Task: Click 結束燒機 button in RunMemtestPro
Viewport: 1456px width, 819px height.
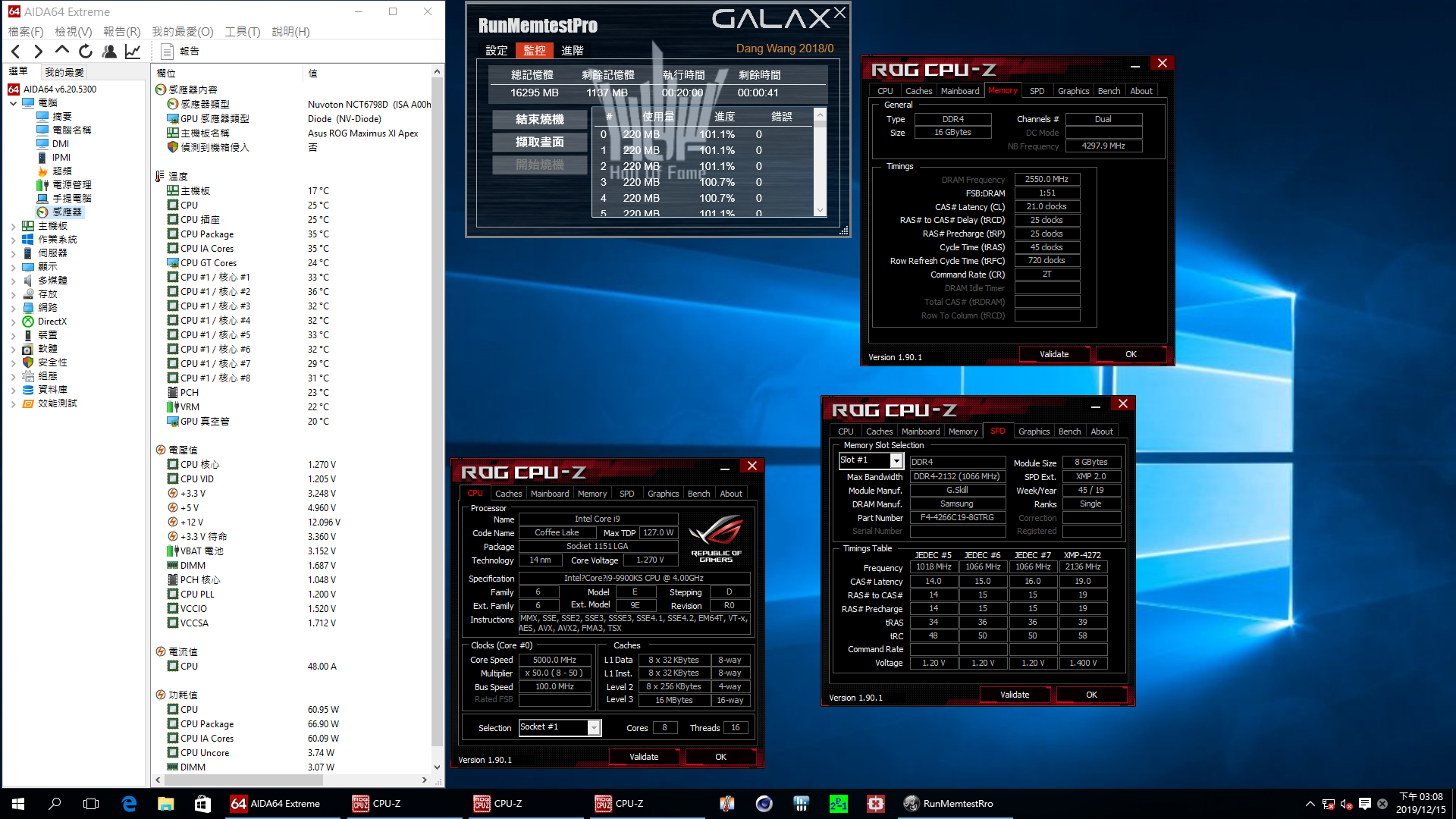Action: pos(540,120)
